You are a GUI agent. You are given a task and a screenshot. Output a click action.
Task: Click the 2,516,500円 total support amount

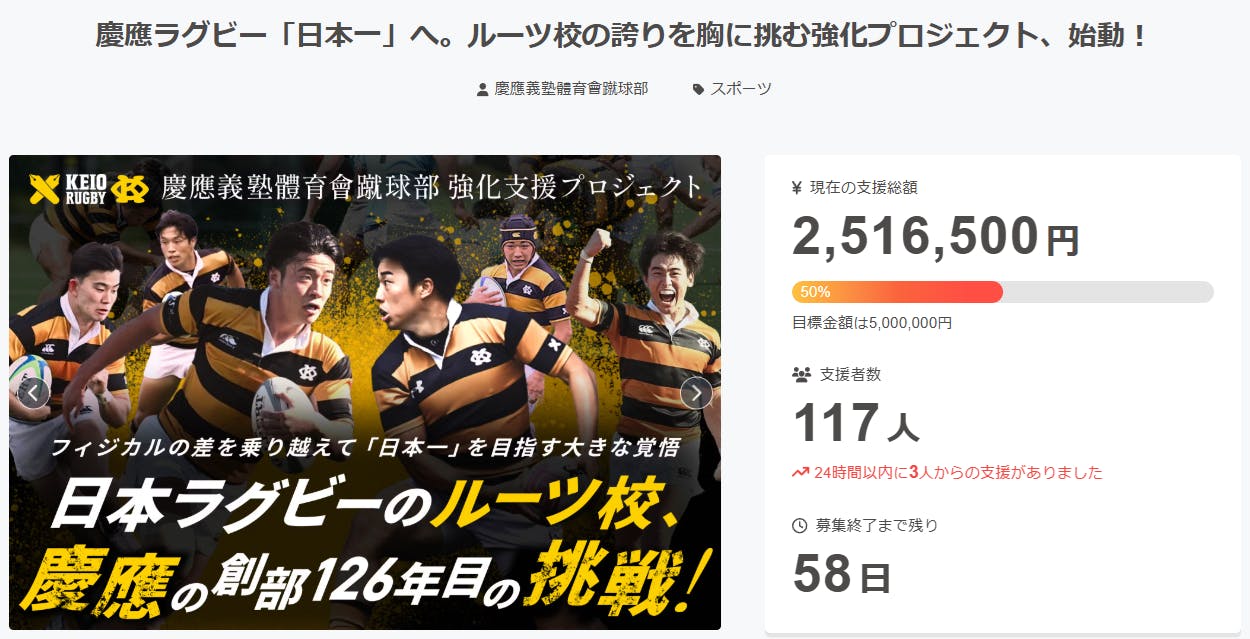936,237
